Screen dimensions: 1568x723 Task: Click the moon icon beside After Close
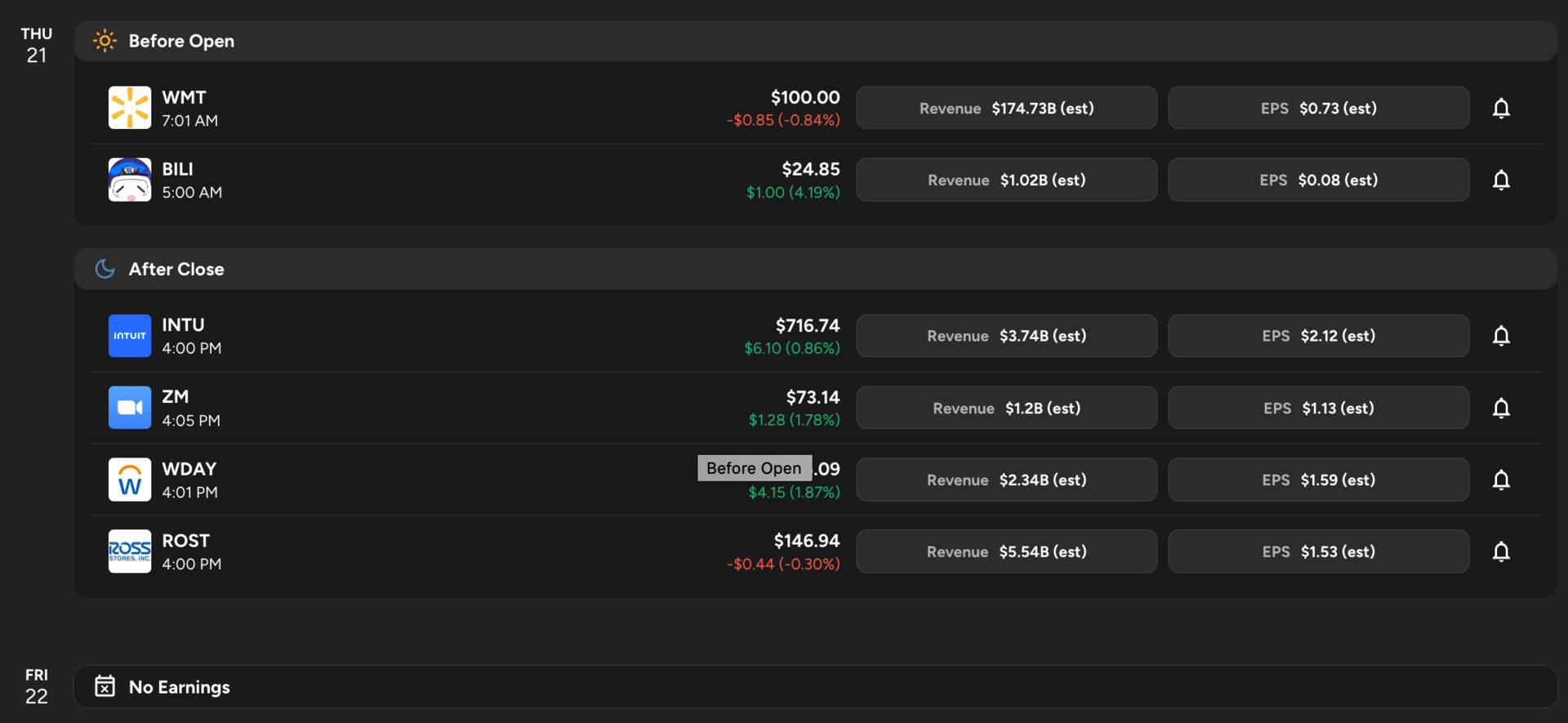coord(105,269)
